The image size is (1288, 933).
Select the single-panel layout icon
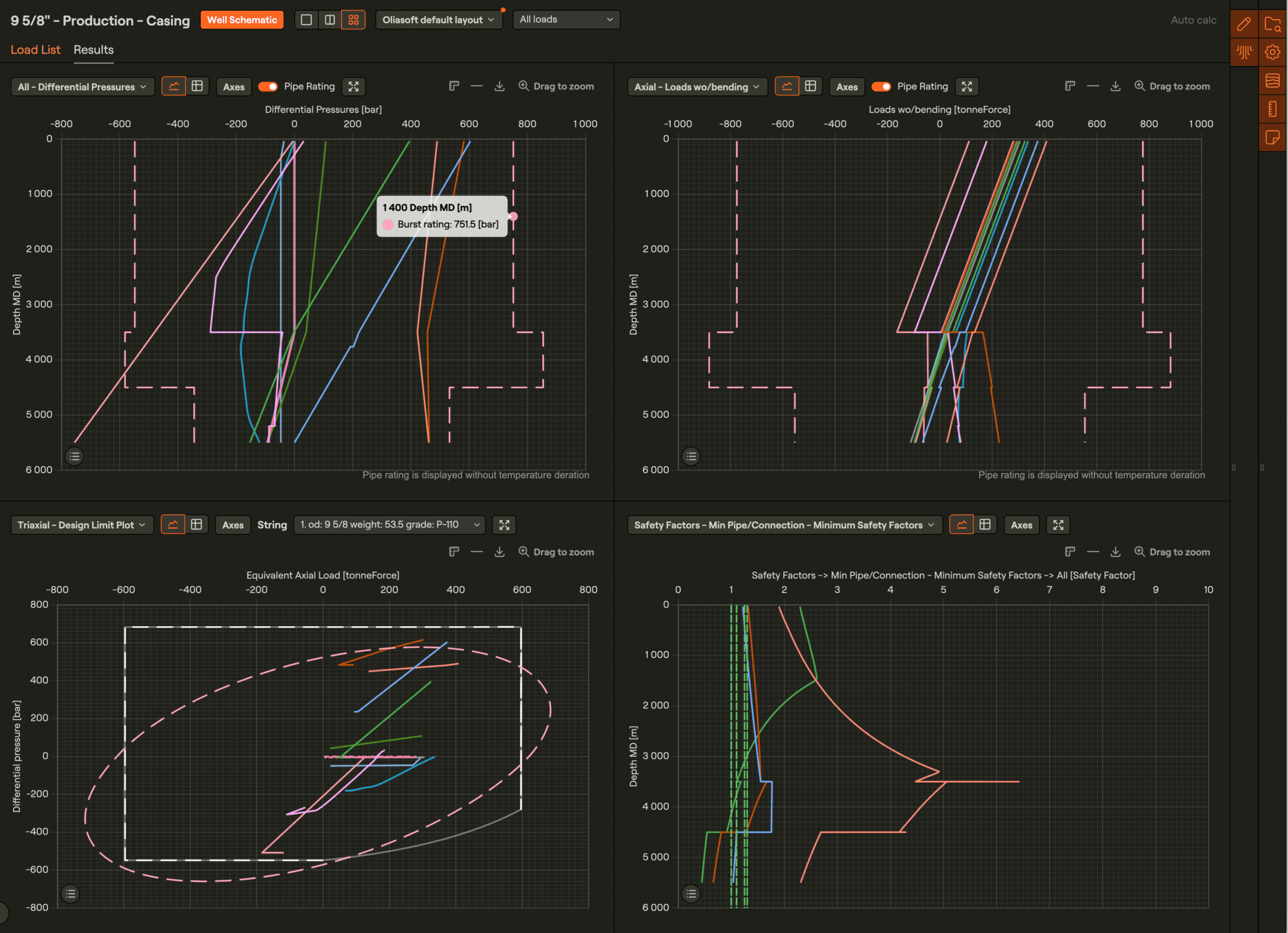click(306, 20)
